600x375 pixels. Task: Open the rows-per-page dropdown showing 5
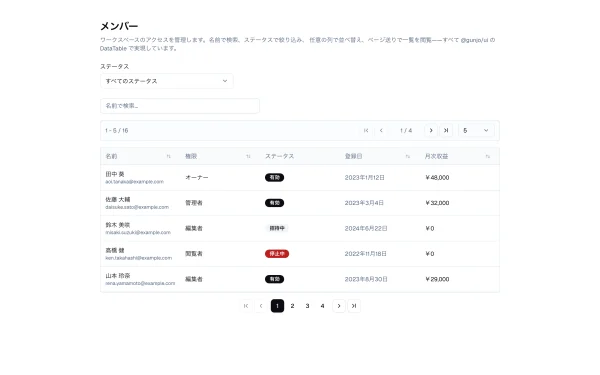pos(476,130)
